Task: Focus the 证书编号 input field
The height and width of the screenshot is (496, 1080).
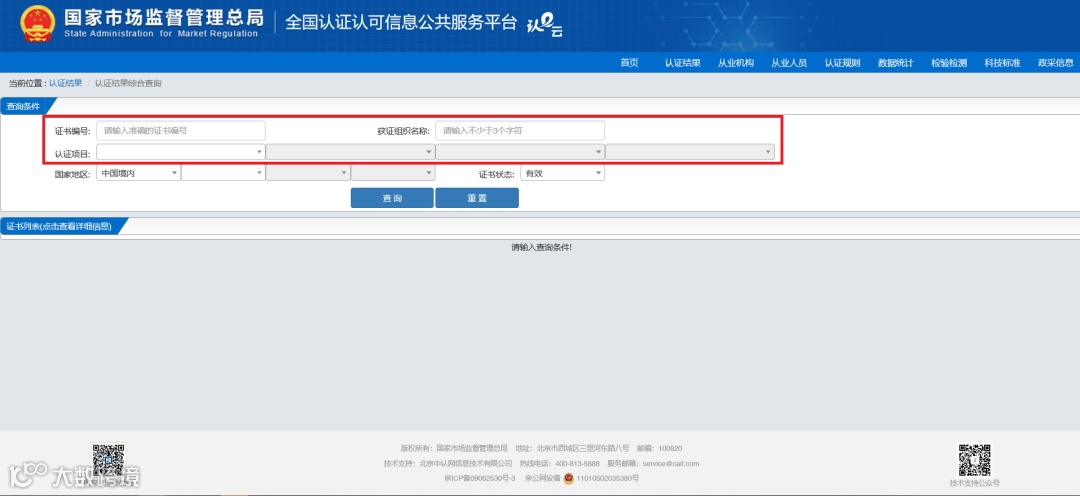Action: 180,130
